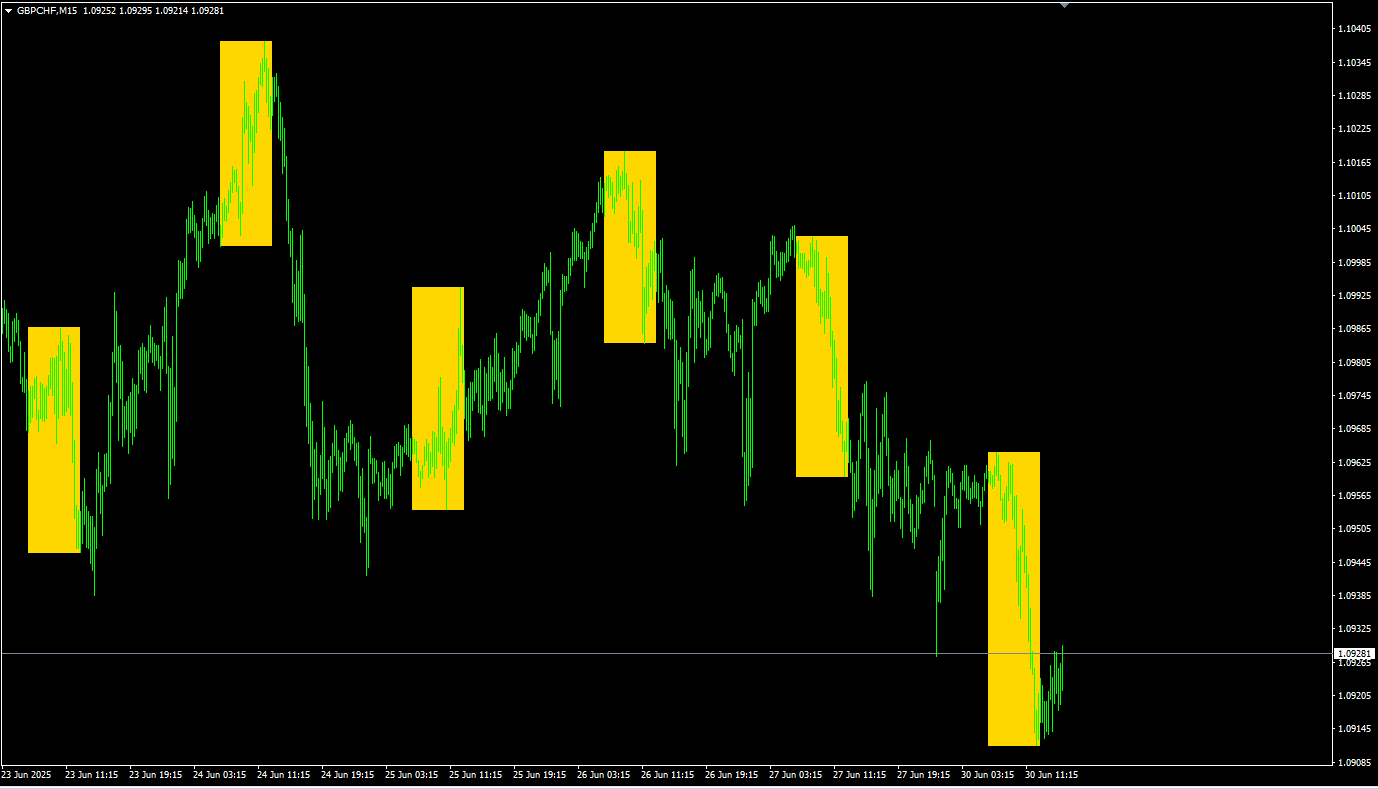Click the 23 Jun 19:15 time label
1378x789 pixels.
[156, 774]
